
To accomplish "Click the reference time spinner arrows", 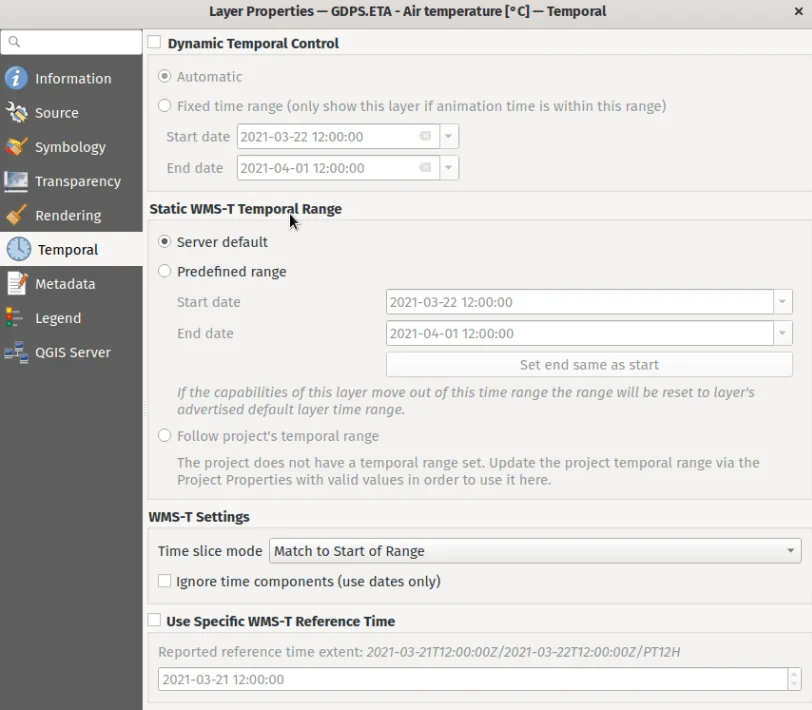I will coord(794,679).
